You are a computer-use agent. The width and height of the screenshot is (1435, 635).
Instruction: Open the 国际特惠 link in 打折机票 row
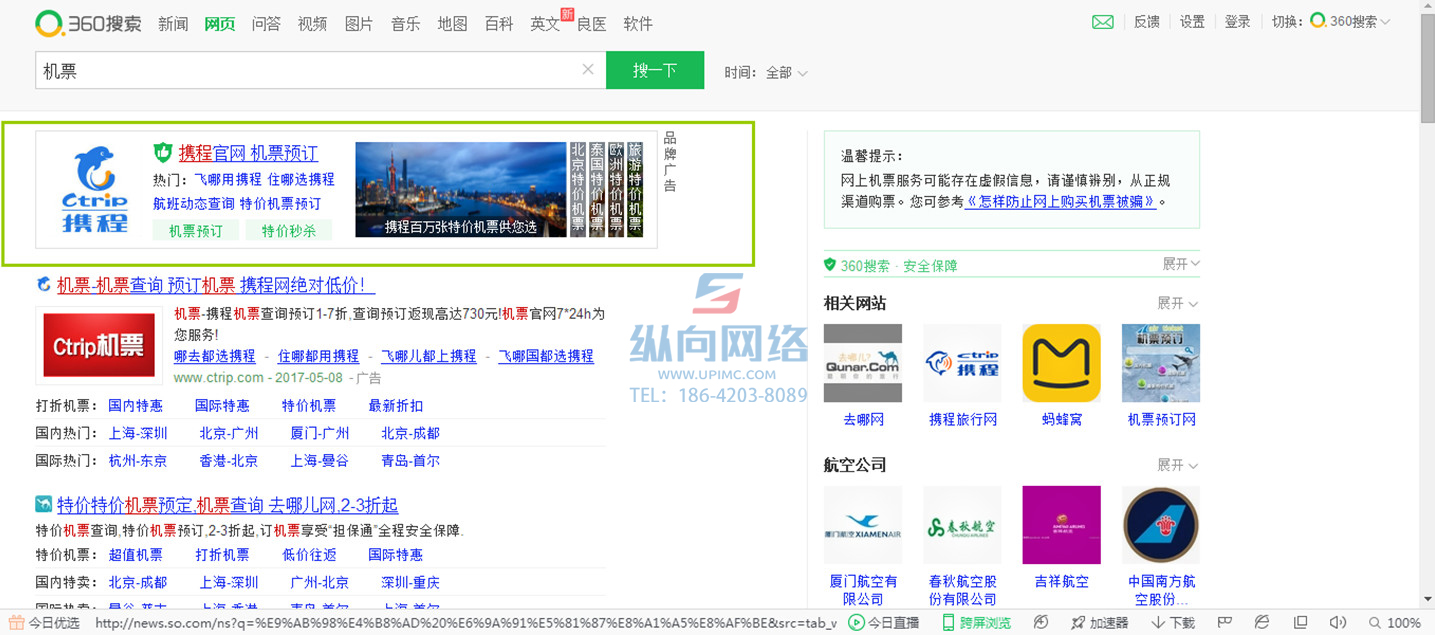(x=222, y=405)
